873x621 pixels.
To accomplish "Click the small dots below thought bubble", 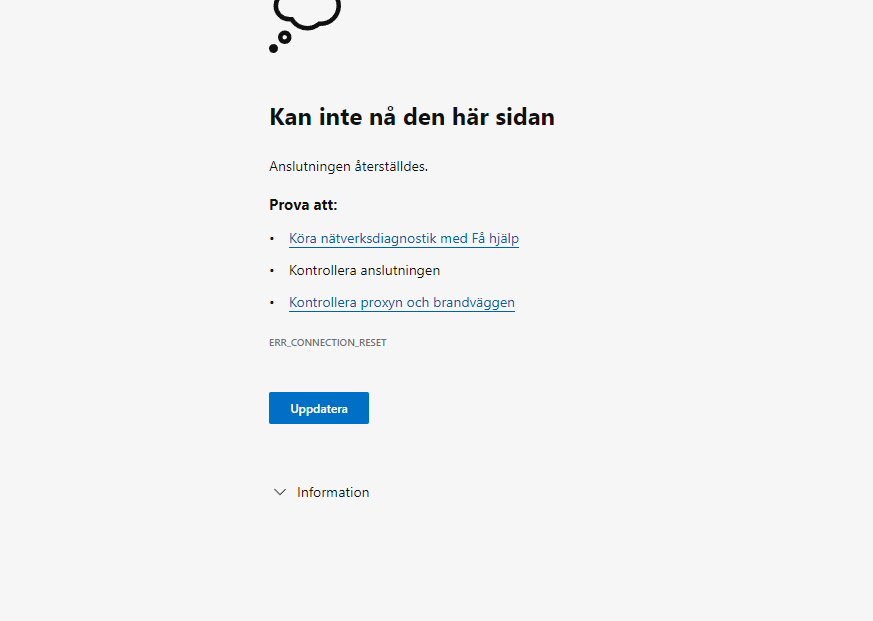I will 283,38.
